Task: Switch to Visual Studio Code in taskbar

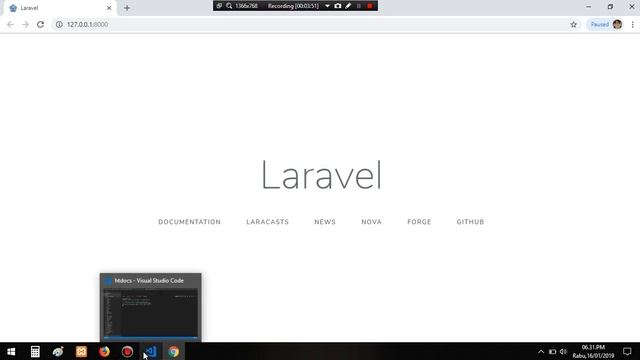Action: (151, 351)
